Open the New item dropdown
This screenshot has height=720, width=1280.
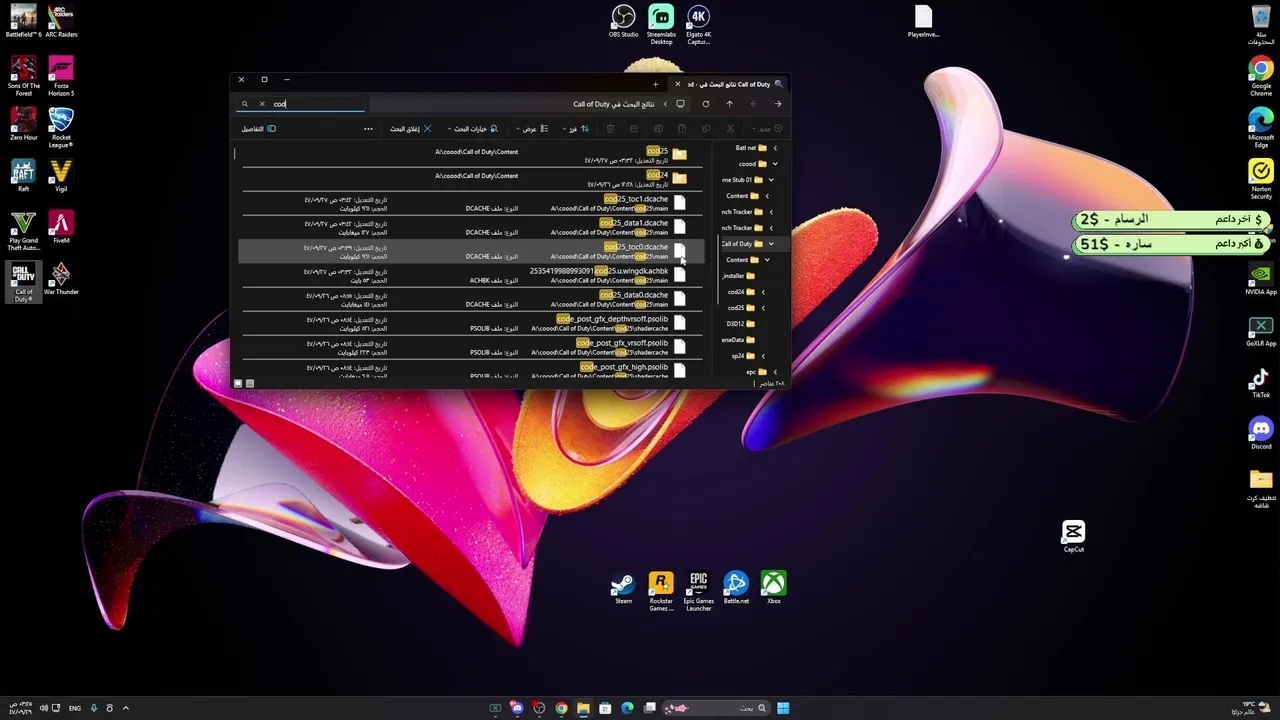[x=766, y=128]
